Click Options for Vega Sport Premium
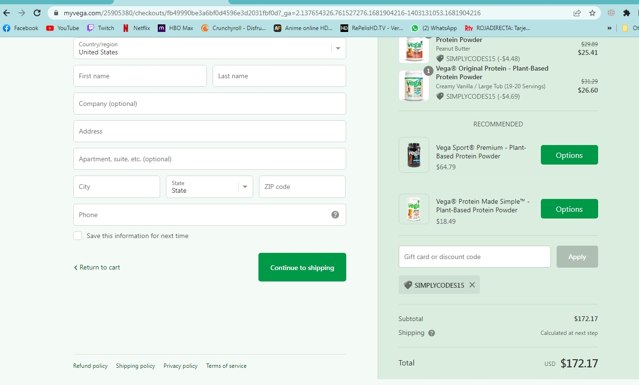The image size is (639, 385). pyautogui.click(x=569, y=155)
